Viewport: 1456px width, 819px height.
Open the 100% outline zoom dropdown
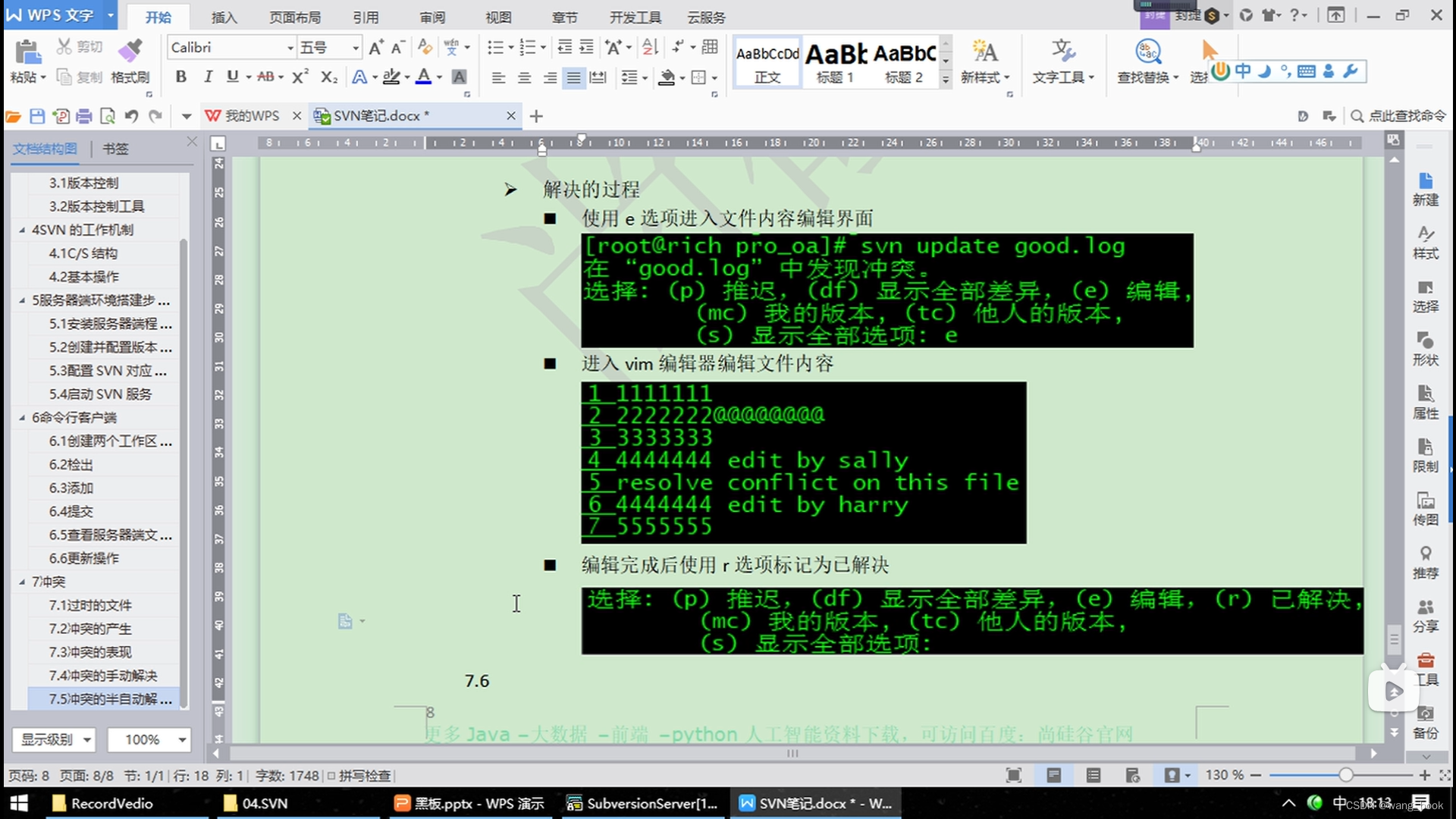(x=149, y=739)
